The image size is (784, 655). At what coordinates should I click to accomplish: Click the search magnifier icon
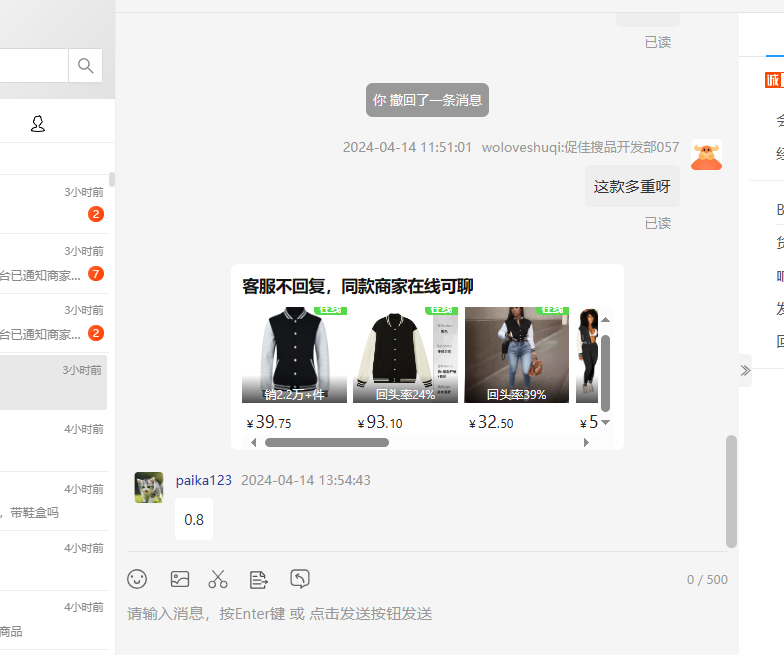coord(86,66)
